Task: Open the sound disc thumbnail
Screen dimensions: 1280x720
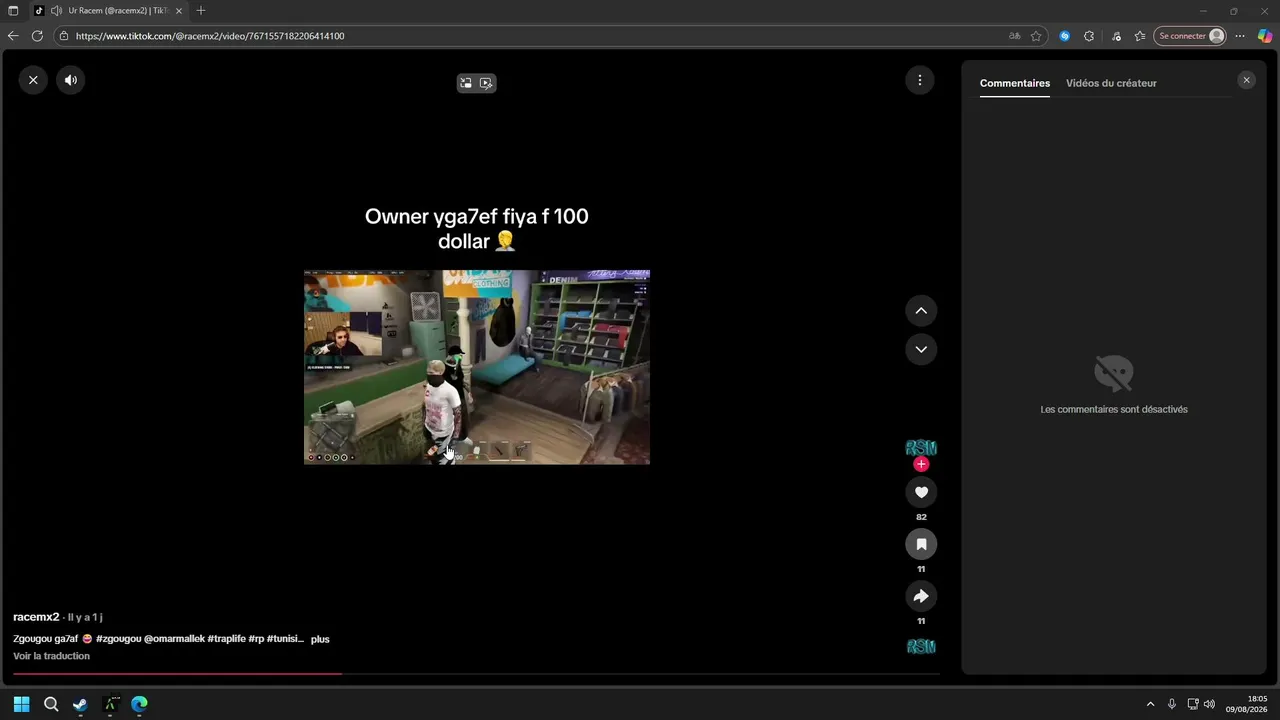Action: click(x=921, y=647)
